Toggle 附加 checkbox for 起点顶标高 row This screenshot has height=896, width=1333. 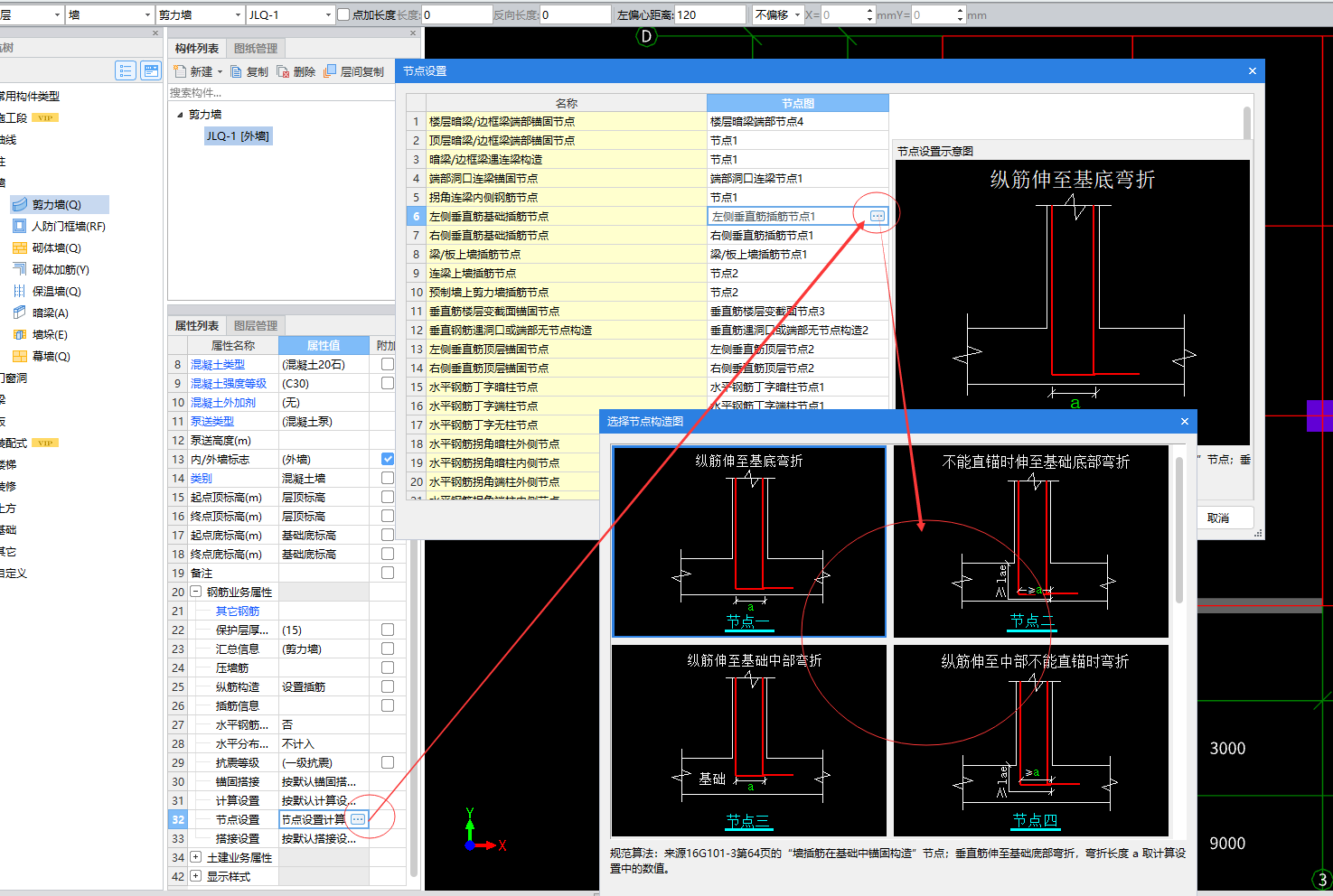(x=388, y=497)
